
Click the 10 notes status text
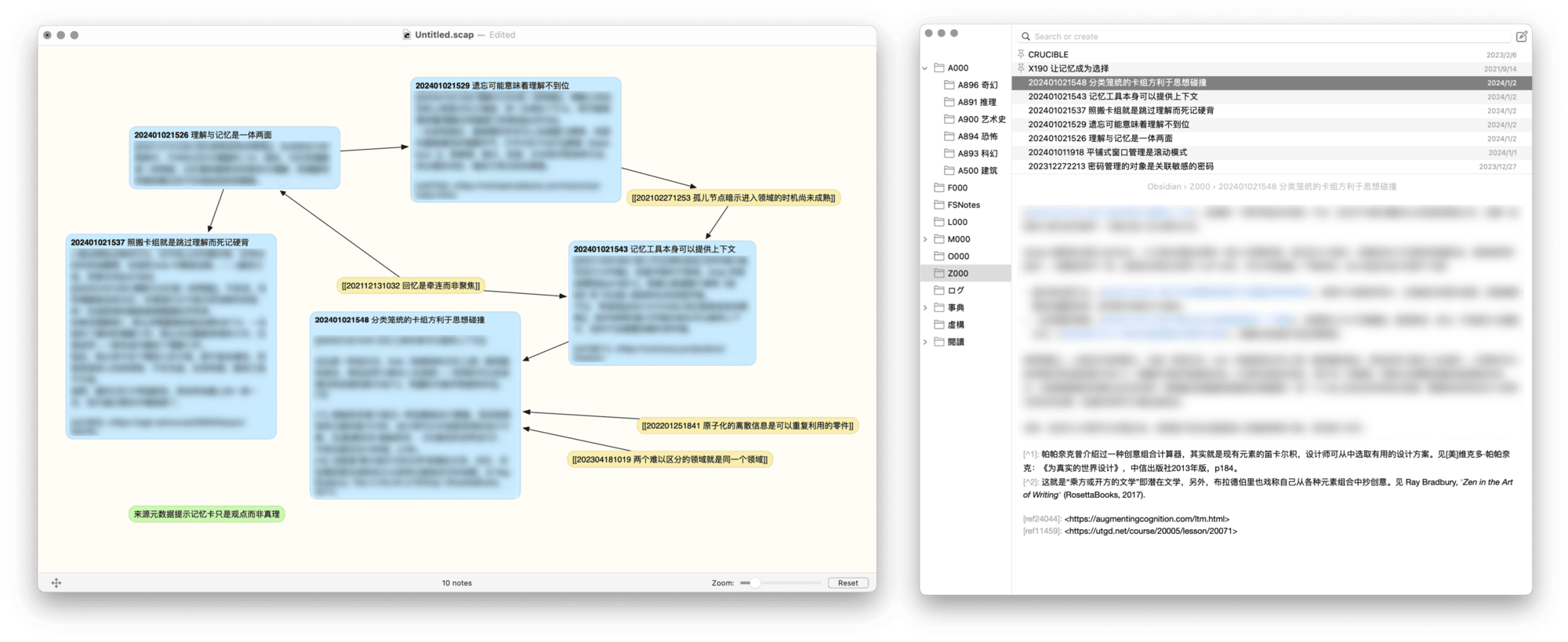point(456,582)
